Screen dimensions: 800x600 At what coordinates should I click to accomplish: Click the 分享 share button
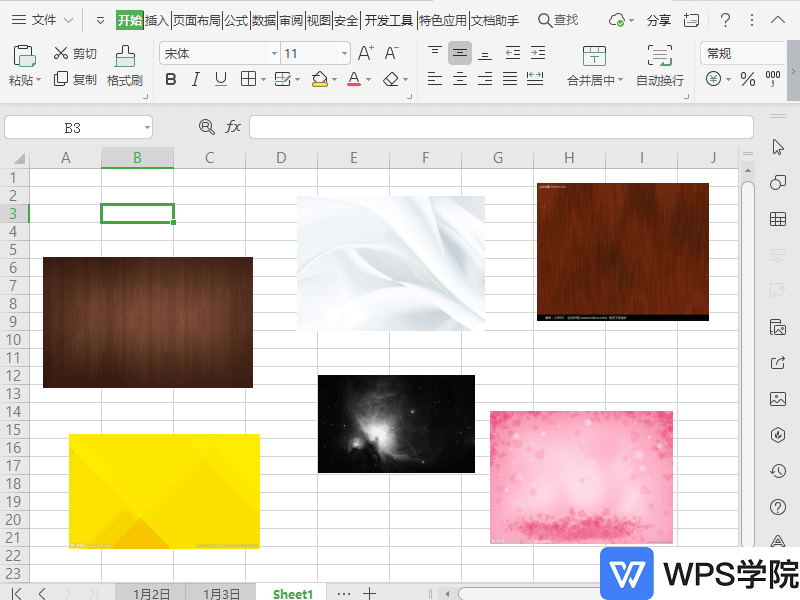click(x=658, y=20)
